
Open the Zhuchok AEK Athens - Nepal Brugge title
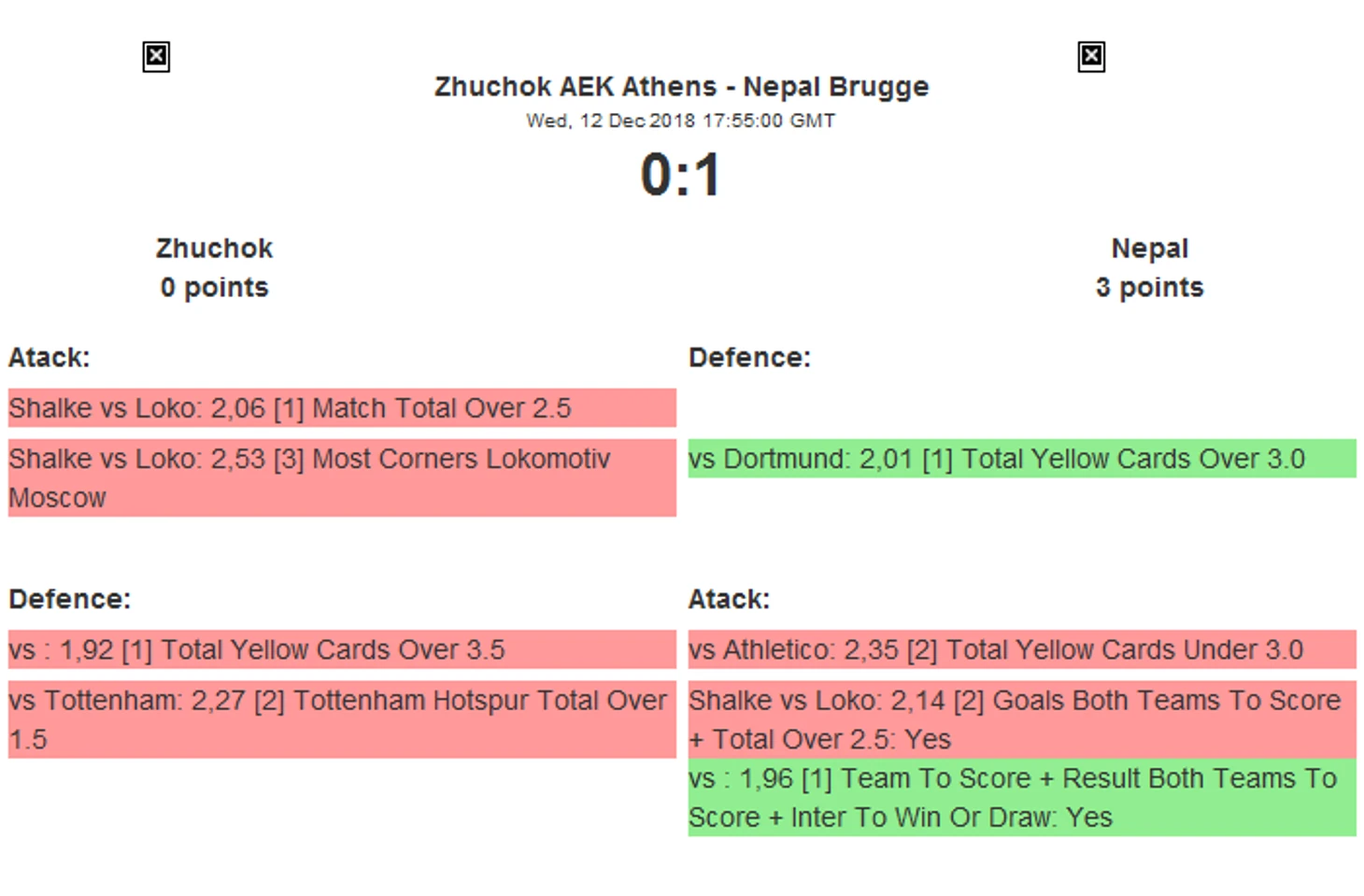pos(681,87)
